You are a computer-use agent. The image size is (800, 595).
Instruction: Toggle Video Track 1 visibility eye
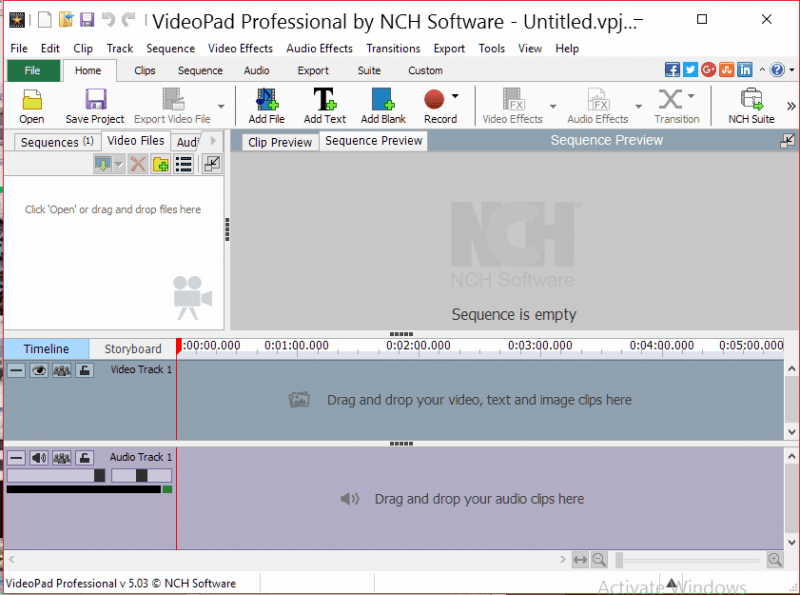(x=39, y=370)
